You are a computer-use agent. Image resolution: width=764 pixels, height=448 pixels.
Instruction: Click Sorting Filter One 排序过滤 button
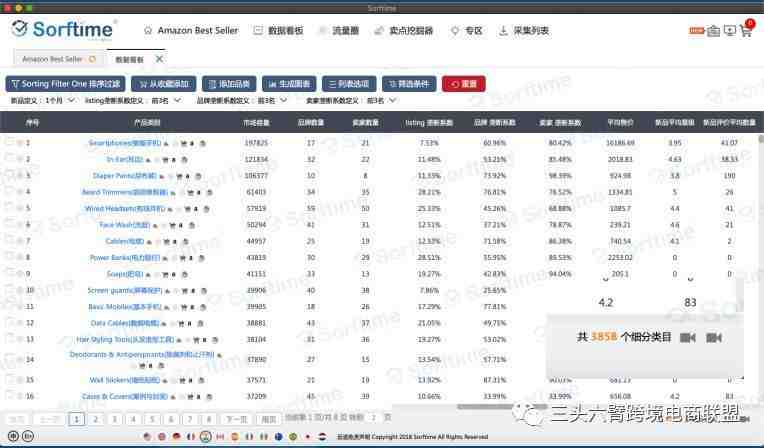tap(65, 84)
